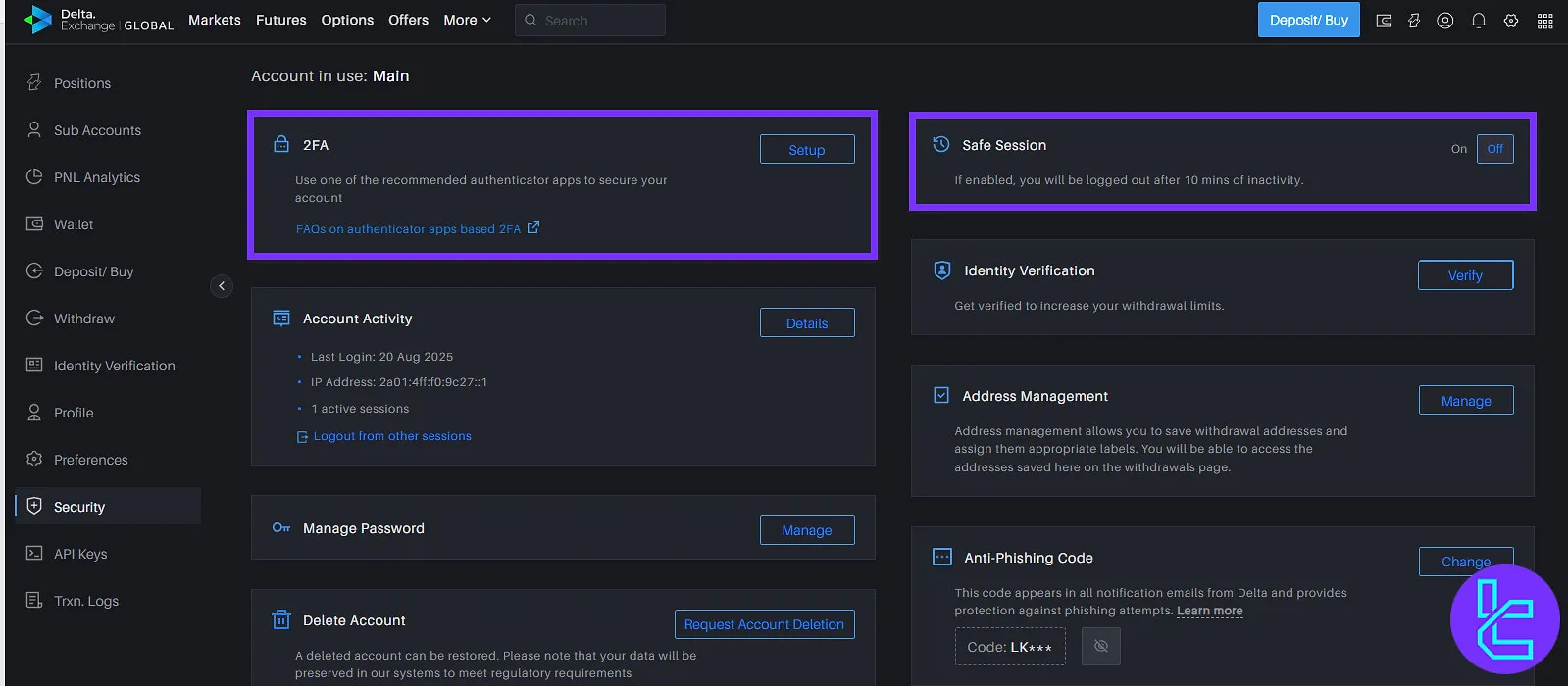Click the Anti-Phishing Code card icon
Viewport: 1568px width, 686px height.
[x=942, y=557]
